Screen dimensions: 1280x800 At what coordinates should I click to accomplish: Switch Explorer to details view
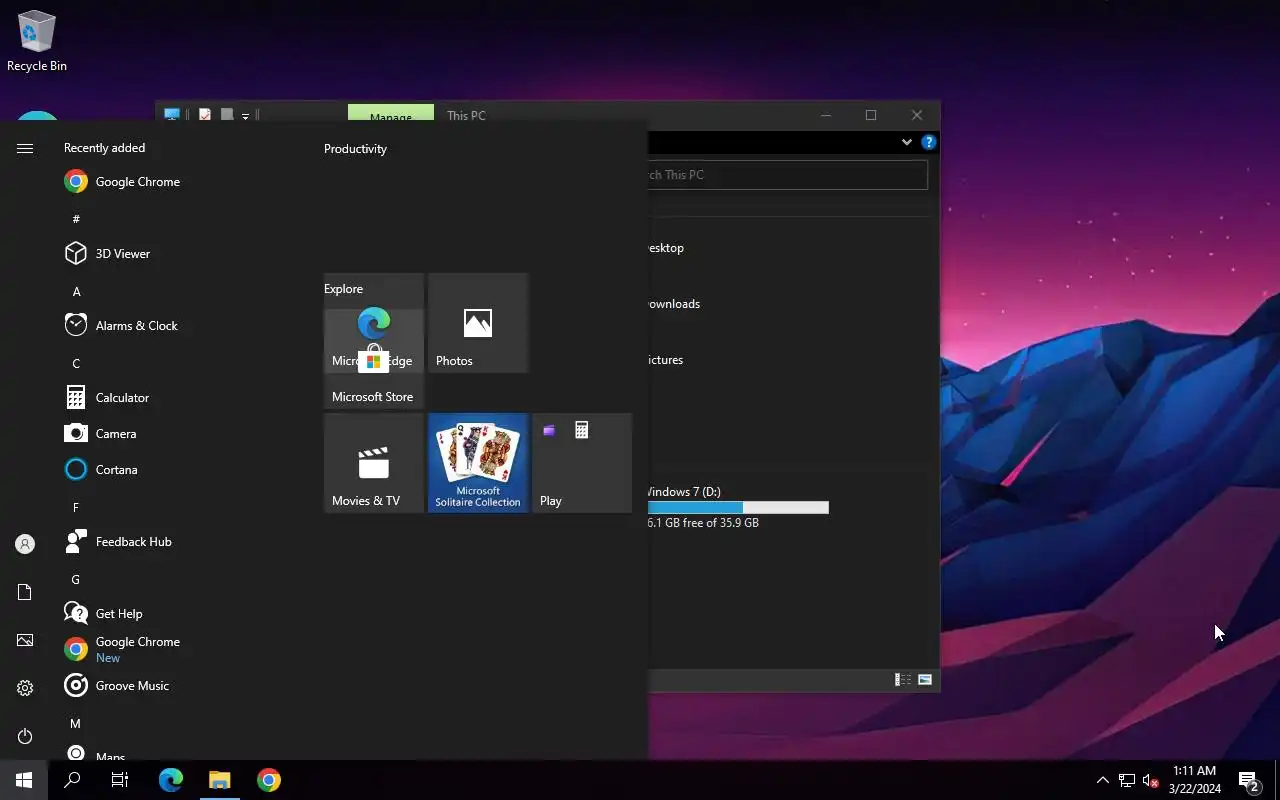(x=903, y=680)
